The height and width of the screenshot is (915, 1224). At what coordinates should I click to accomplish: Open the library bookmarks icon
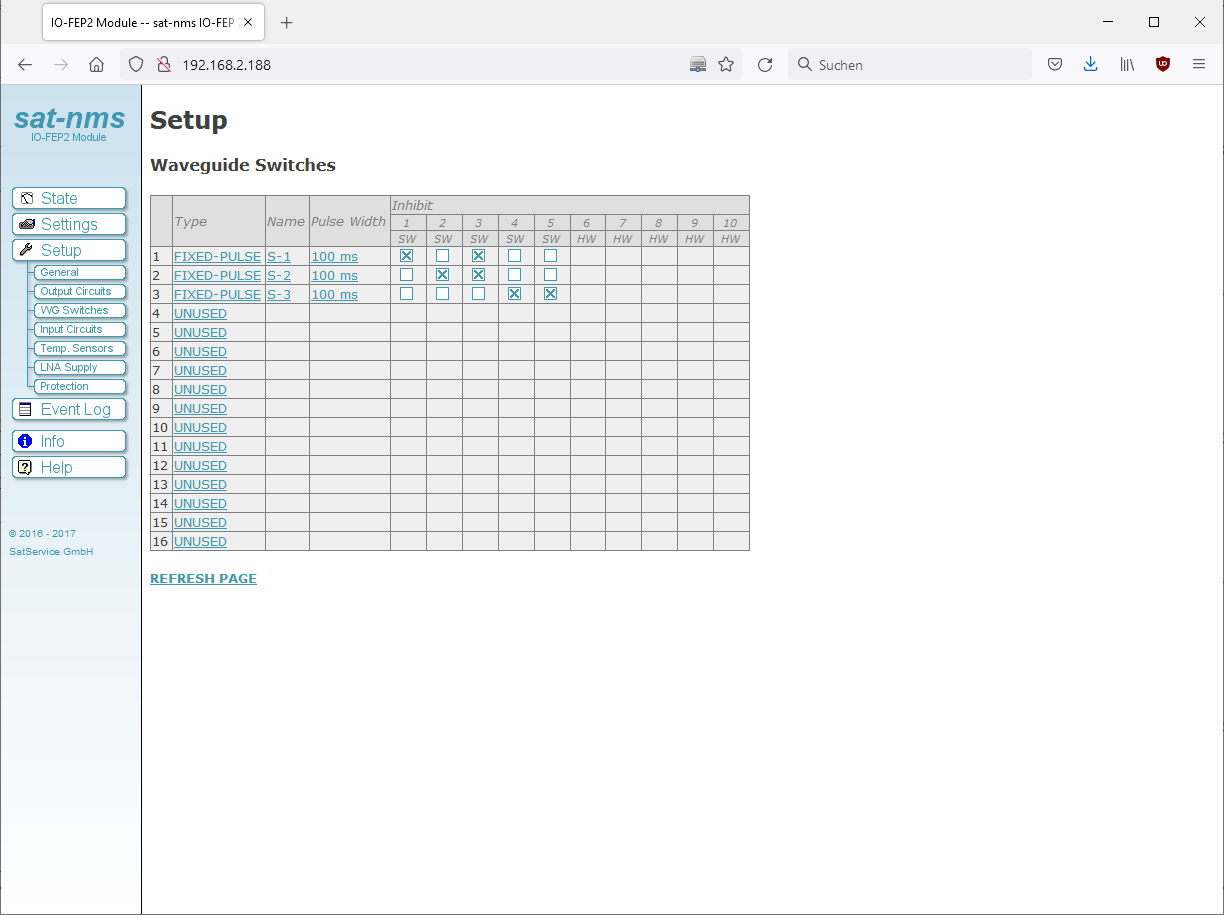point(1127,65)
